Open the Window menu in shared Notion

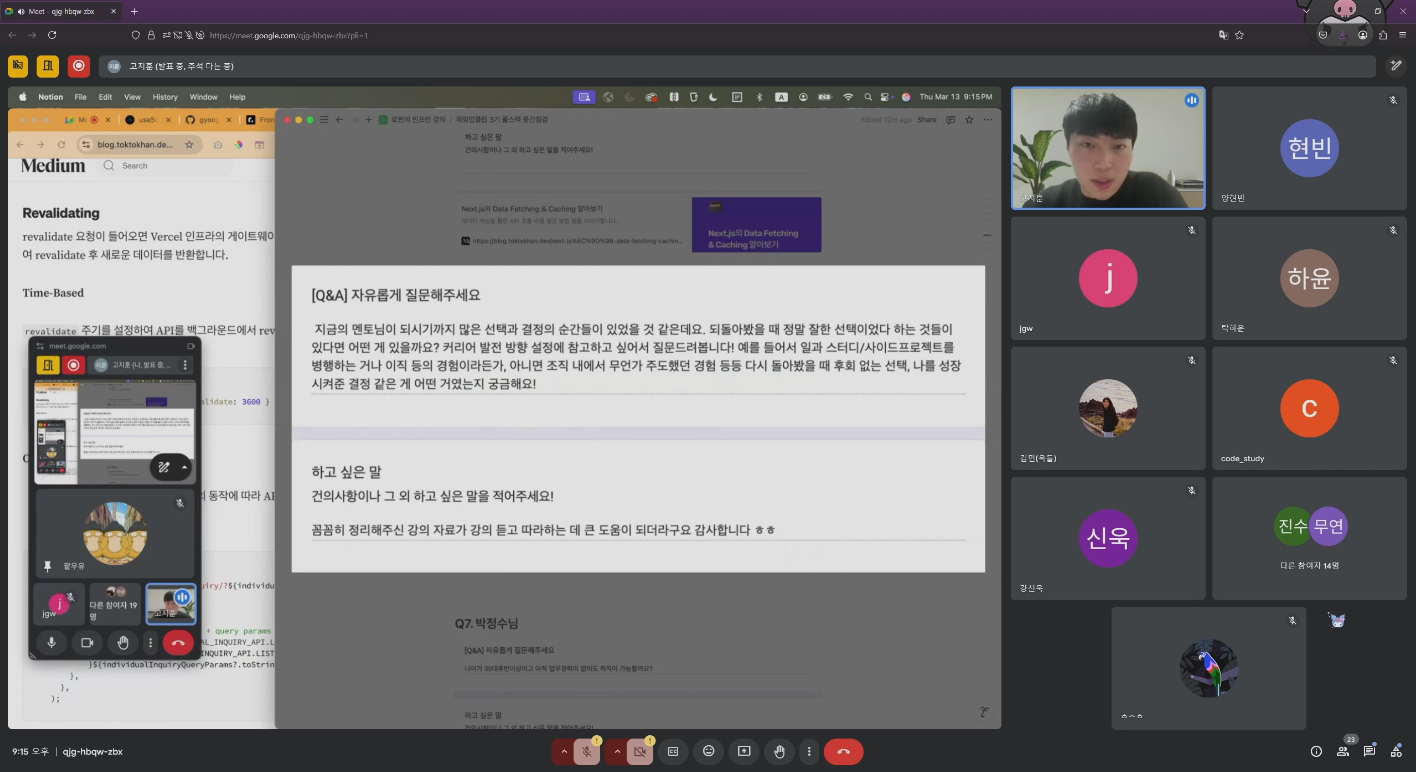[x=203, y=97]
